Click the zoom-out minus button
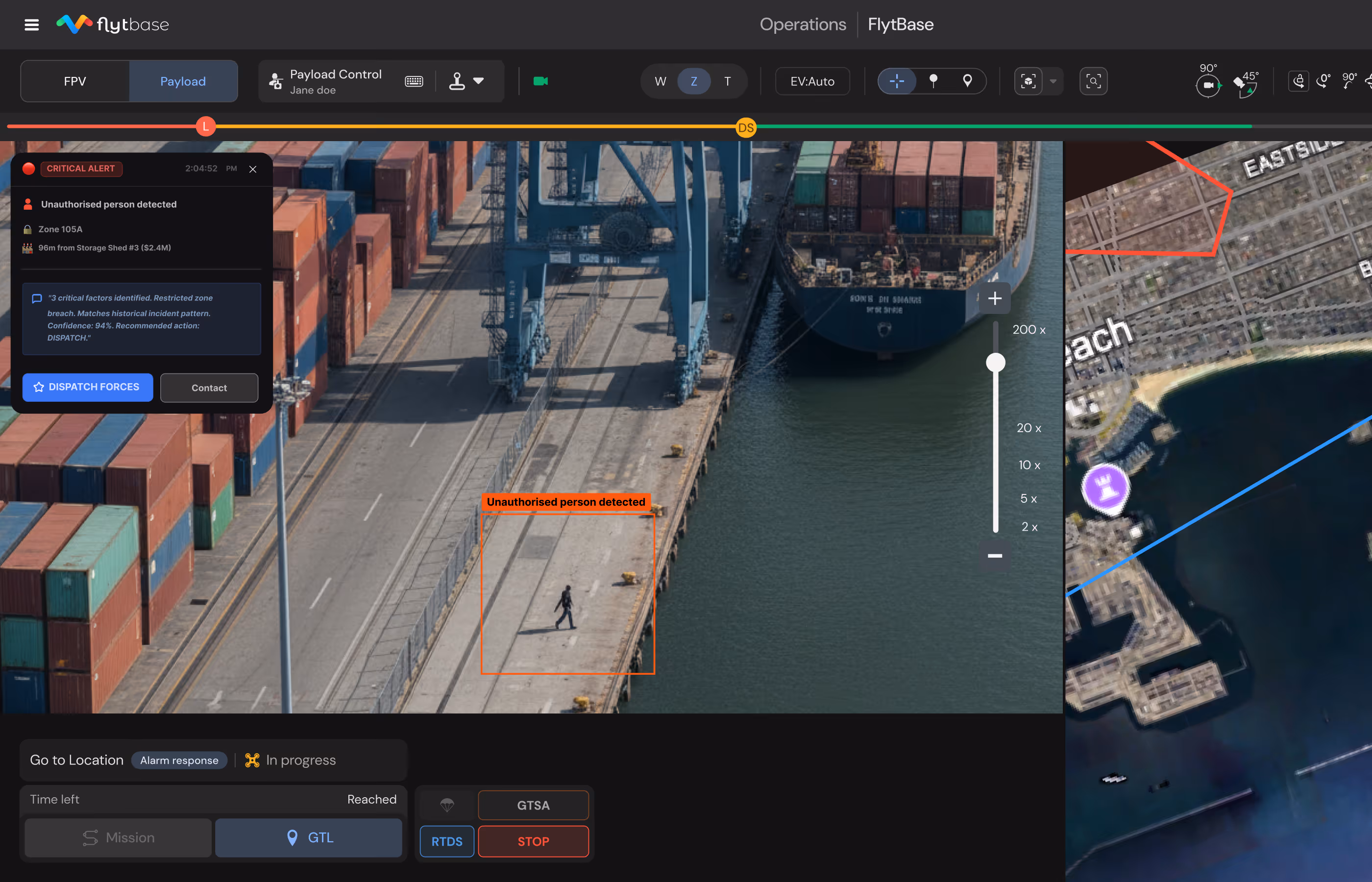The width and height of the screenshot is (1372, 882). [x=995, y=556]
